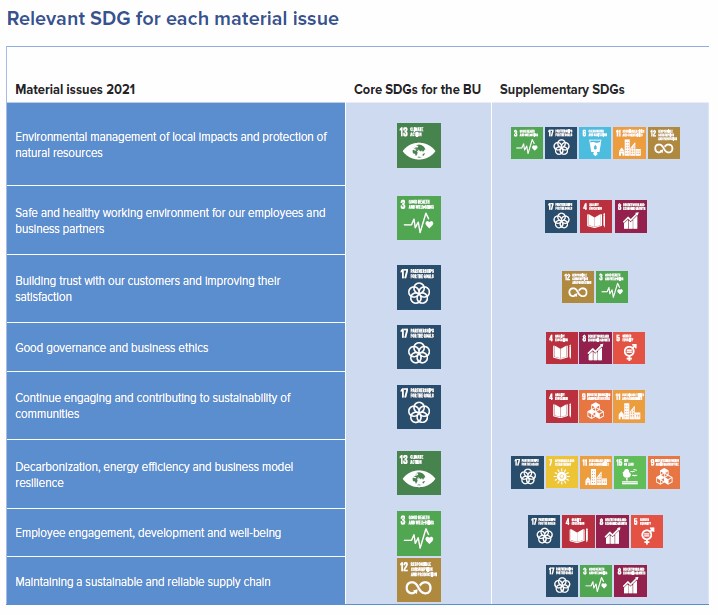Select core SDG 3 icon in Employee engagement row

pos(419,533)
